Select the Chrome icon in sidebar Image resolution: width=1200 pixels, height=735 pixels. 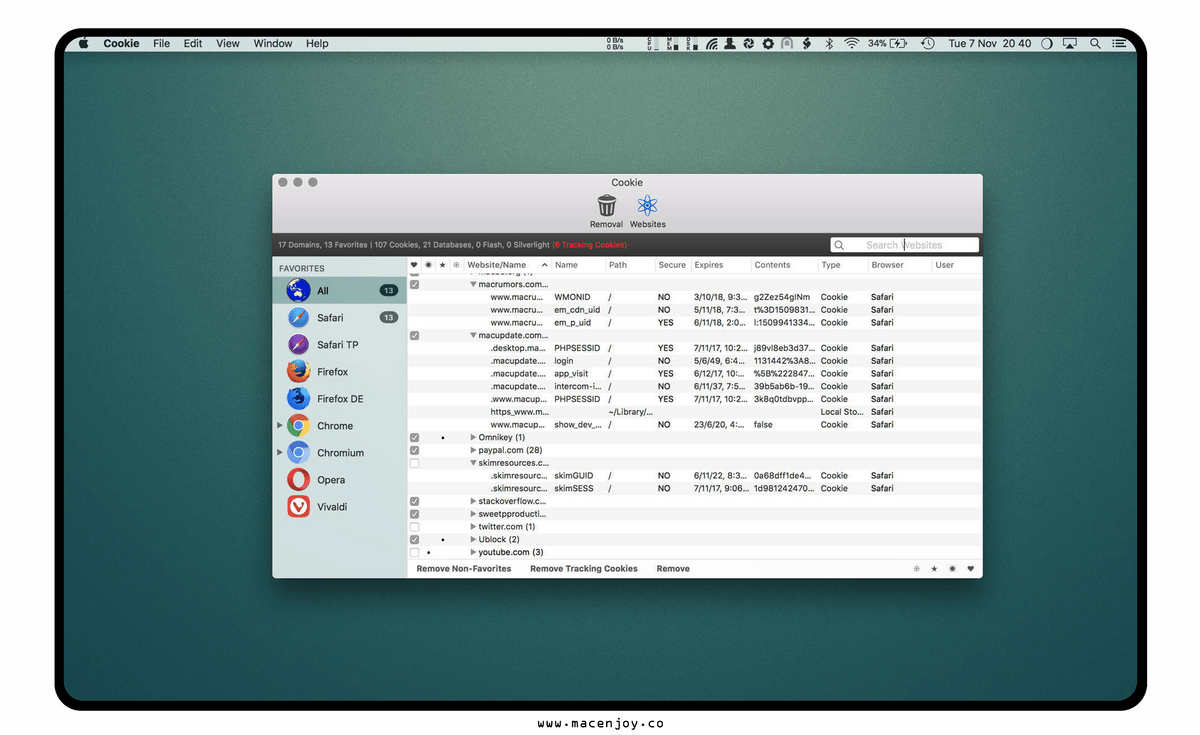point(298,426)
